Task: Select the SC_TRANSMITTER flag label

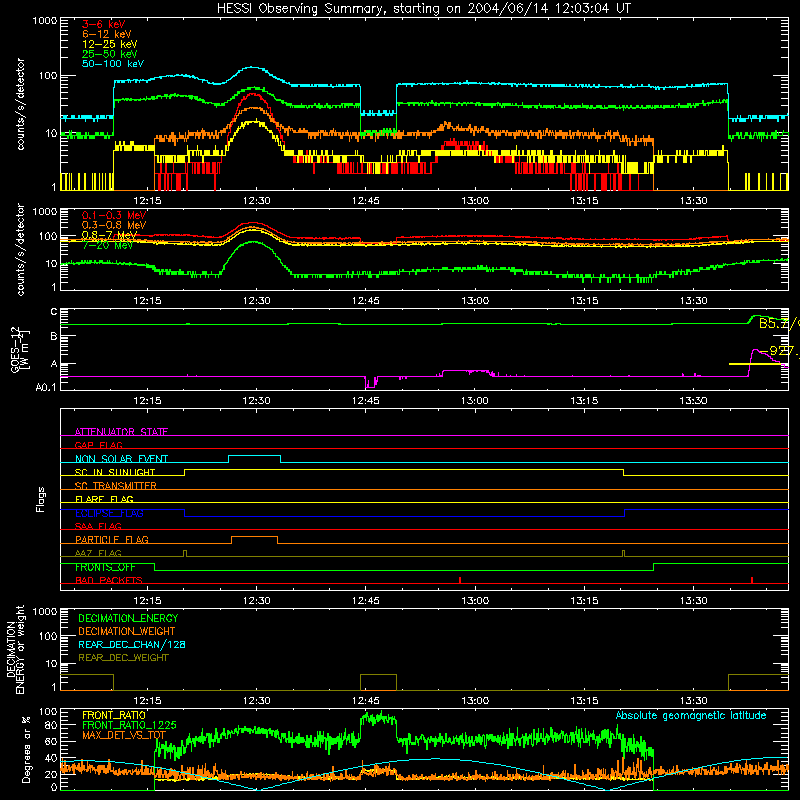Action: [x=116, y=485]
